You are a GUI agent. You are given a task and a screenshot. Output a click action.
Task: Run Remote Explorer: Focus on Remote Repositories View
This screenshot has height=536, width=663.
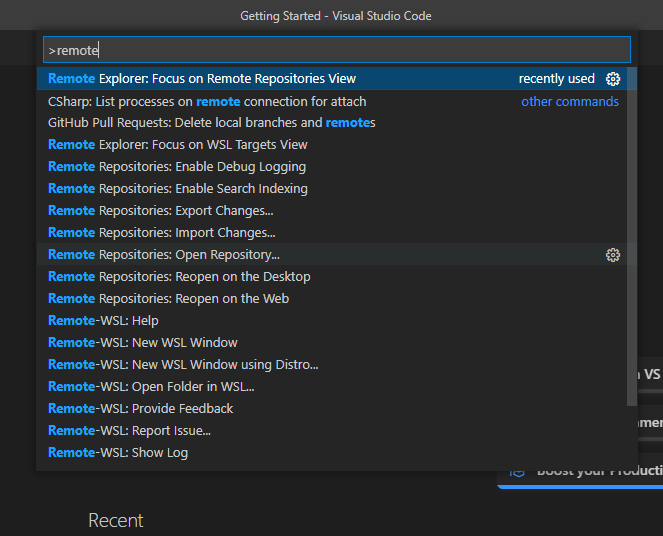(202, 79)
